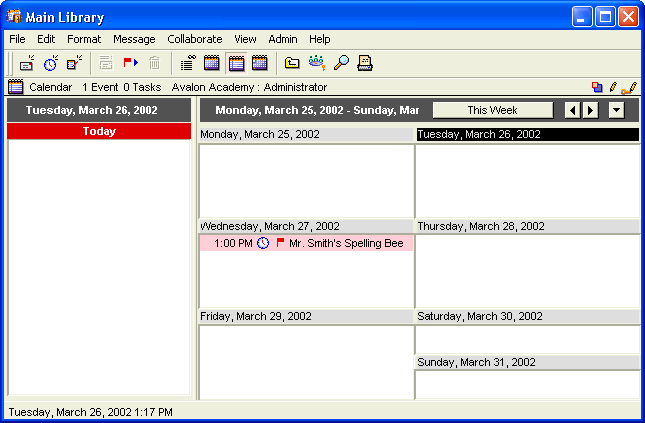645x423 pixels.
Task: Click the magnifying glass search icon
Action: (x=341, y=63)
